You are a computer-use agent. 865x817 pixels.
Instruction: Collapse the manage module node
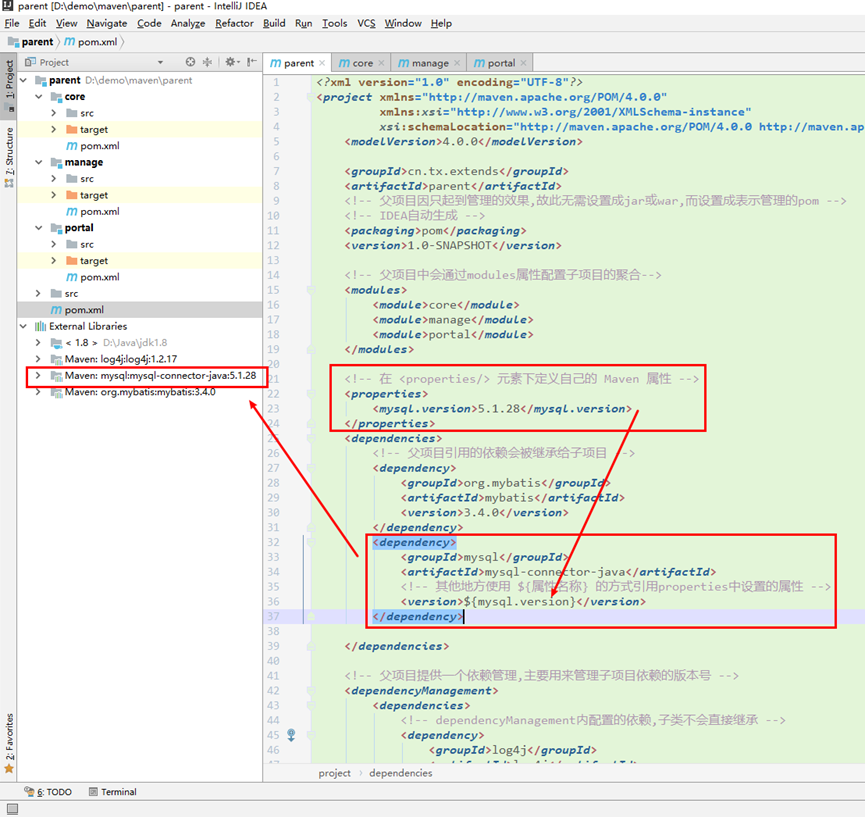(39, 162)
